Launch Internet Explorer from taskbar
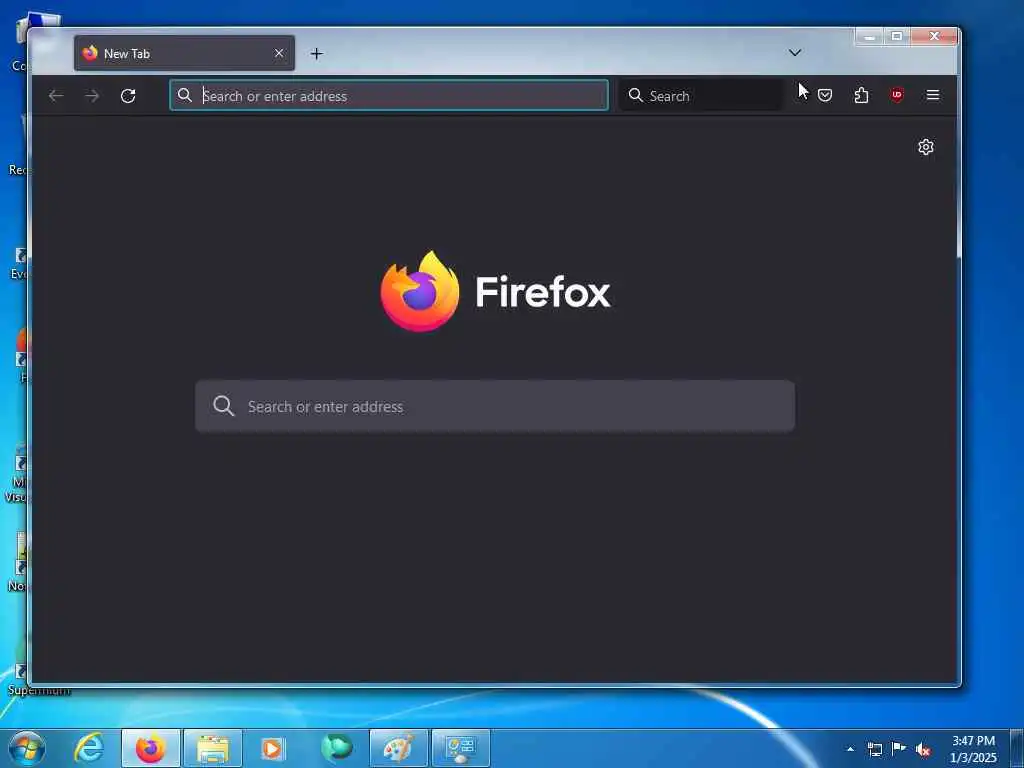Screen dimensions: 1024x768 pyautogui.click(x=89, y=748)
